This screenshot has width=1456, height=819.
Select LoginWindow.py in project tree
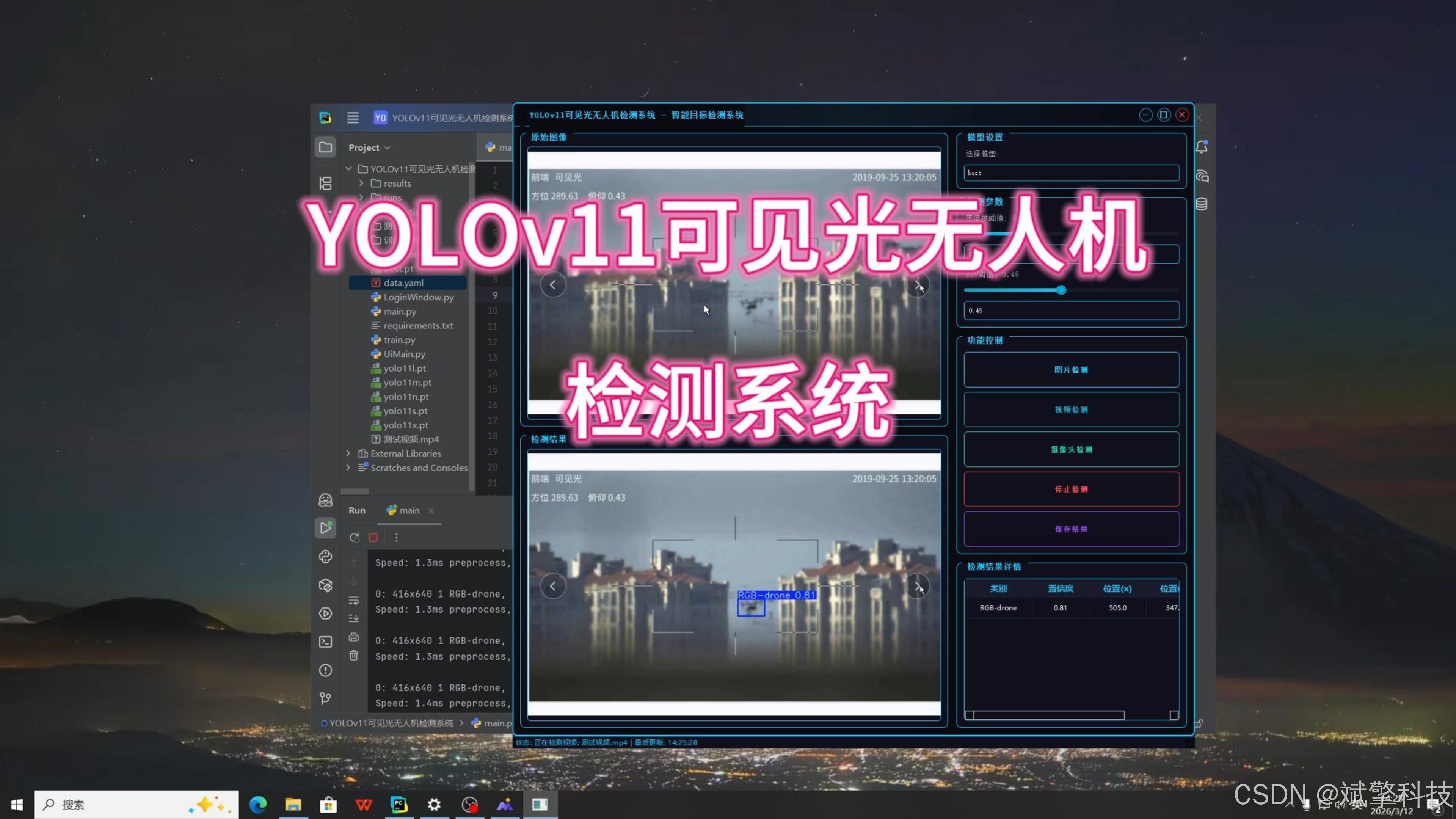[x=418, y=297]
